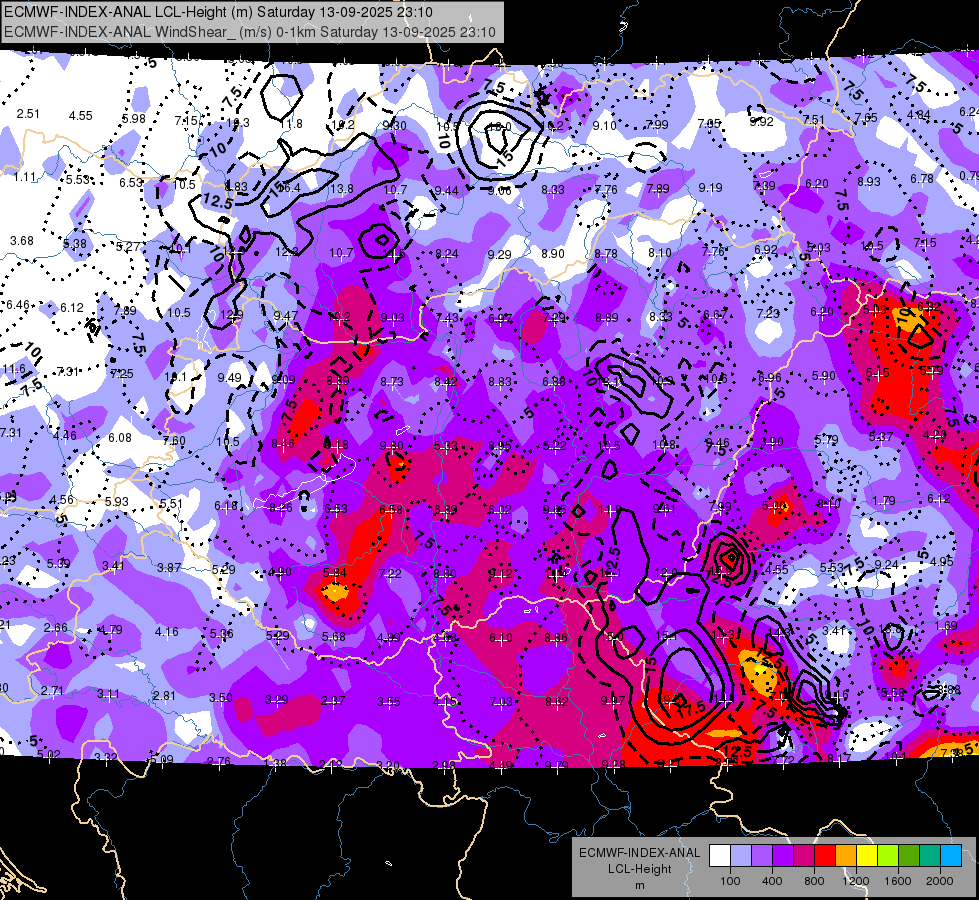Click the grid value 6.46
This screenshot has height=900, width=979.
click(x=18, y=305)
